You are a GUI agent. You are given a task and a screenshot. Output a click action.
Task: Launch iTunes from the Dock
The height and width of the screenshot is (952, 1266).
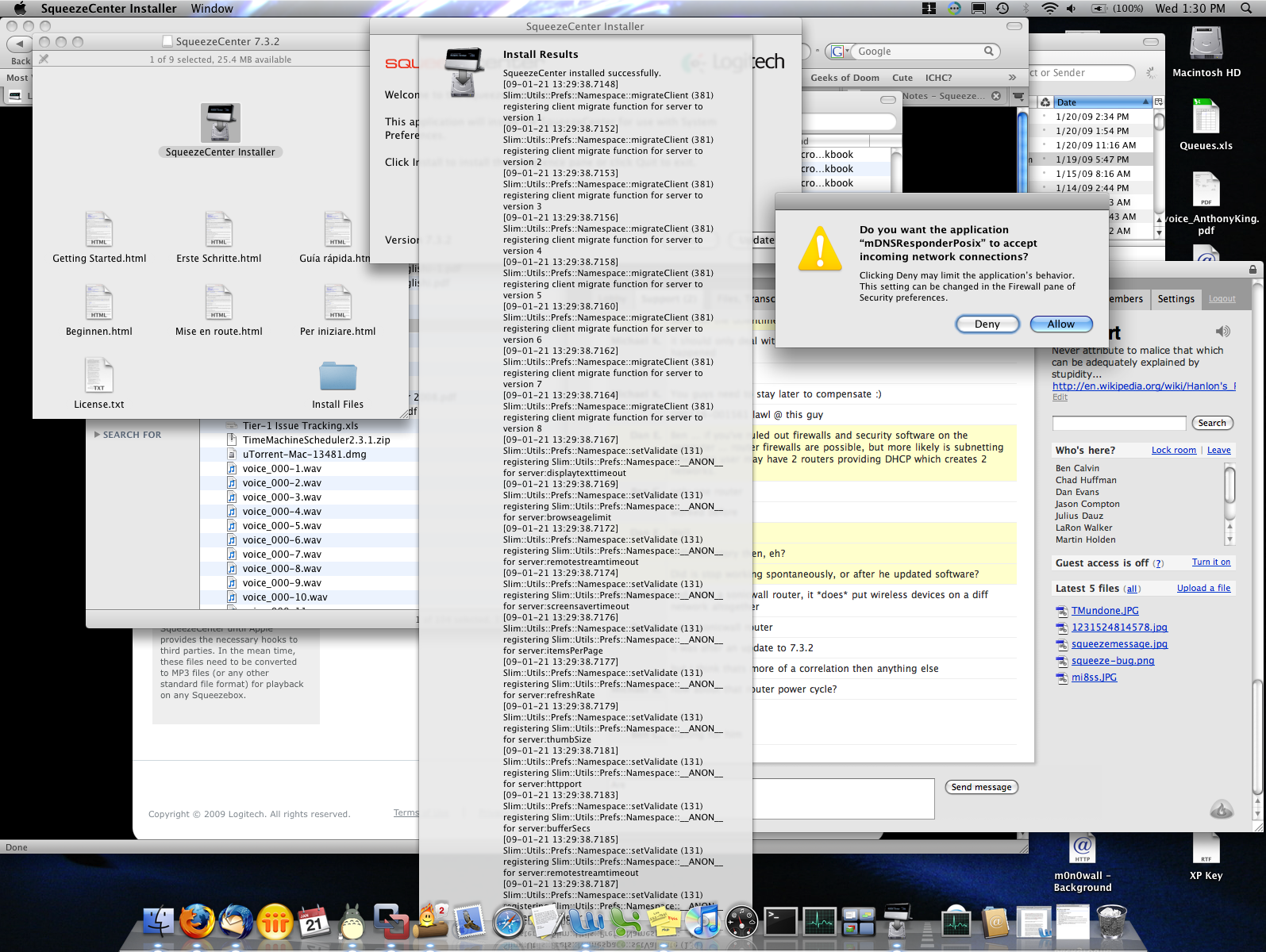pos(702,922)
